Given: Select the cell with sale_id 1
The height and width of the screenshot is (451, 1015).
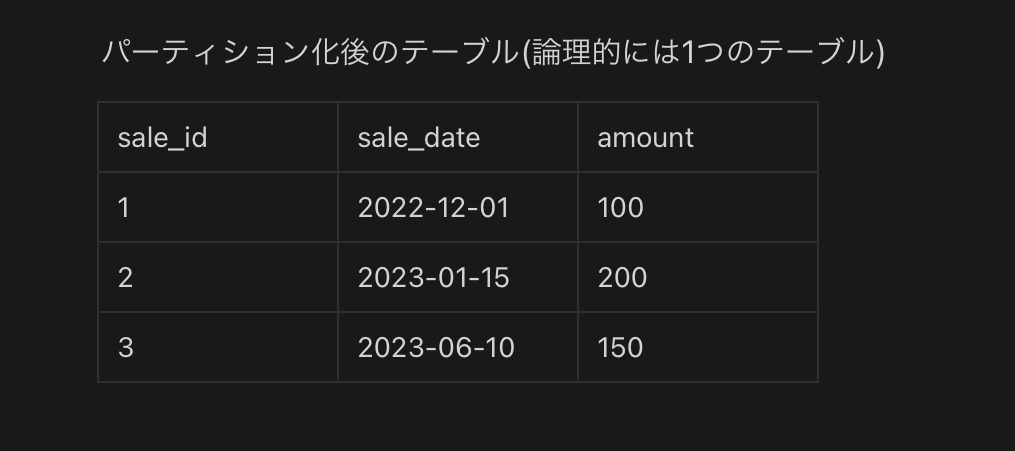Looking at the screenshot, I should pos(218,207).
